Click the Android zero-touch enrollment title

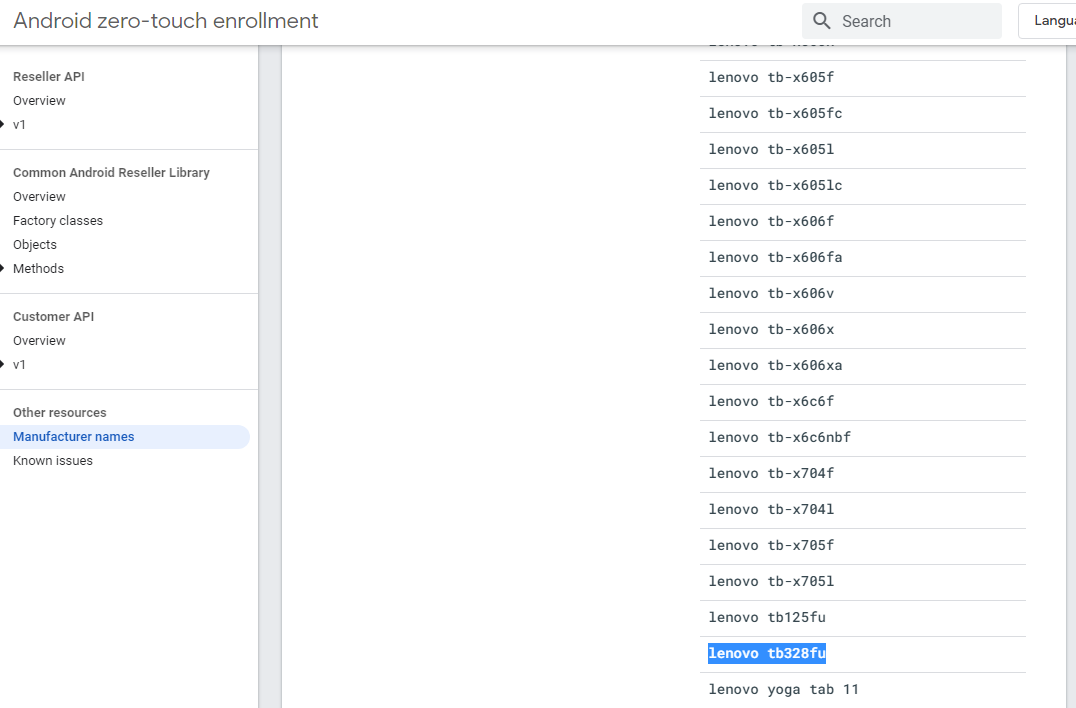coord(166,21)
